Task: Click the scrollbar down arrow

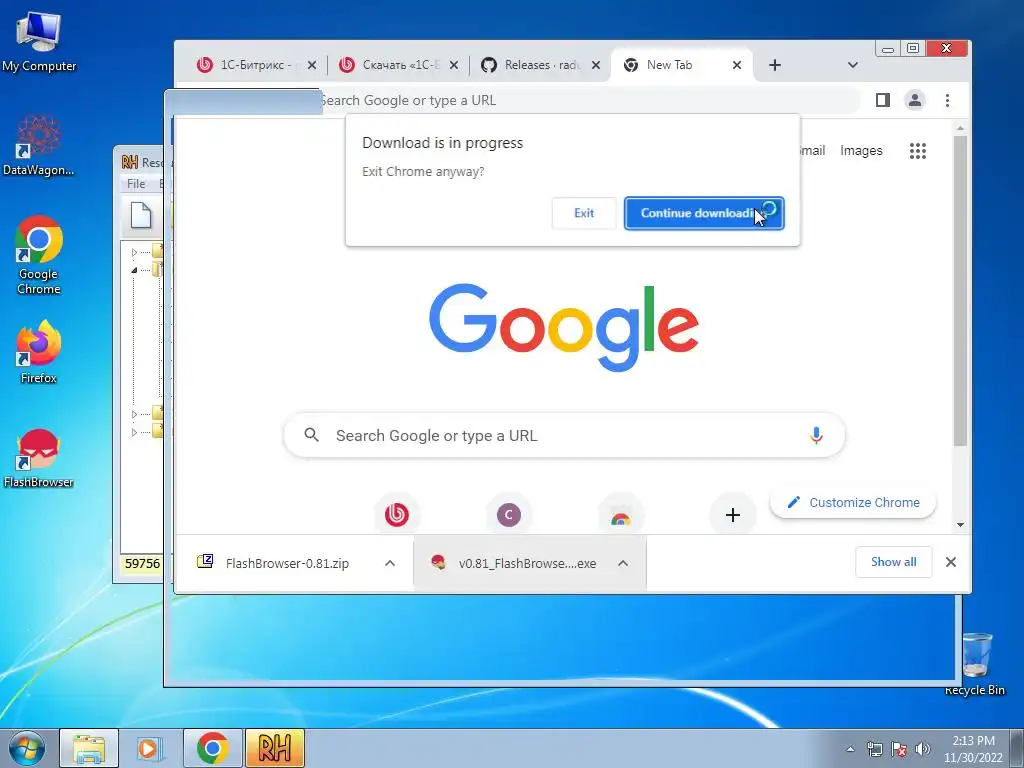Action: [x=960, y=524]
